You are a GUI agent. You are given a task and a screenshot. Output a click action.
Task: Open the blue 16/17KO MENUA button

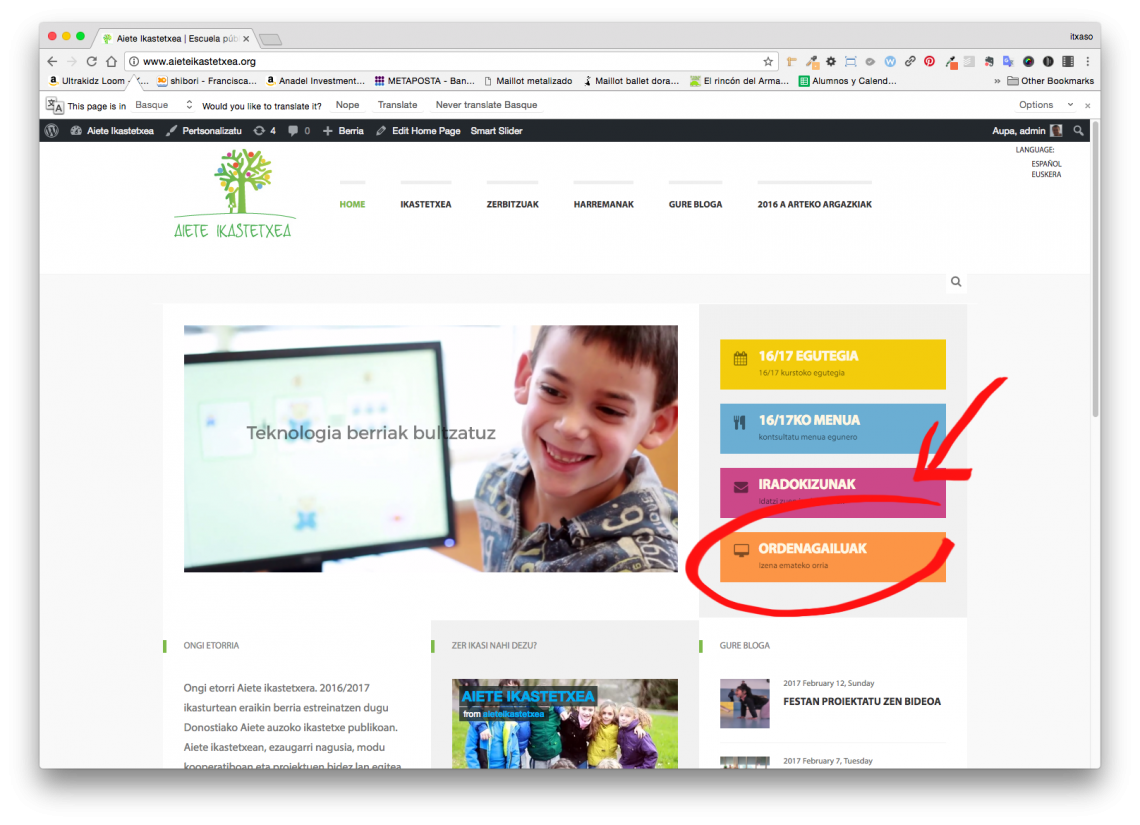[832, 428]
